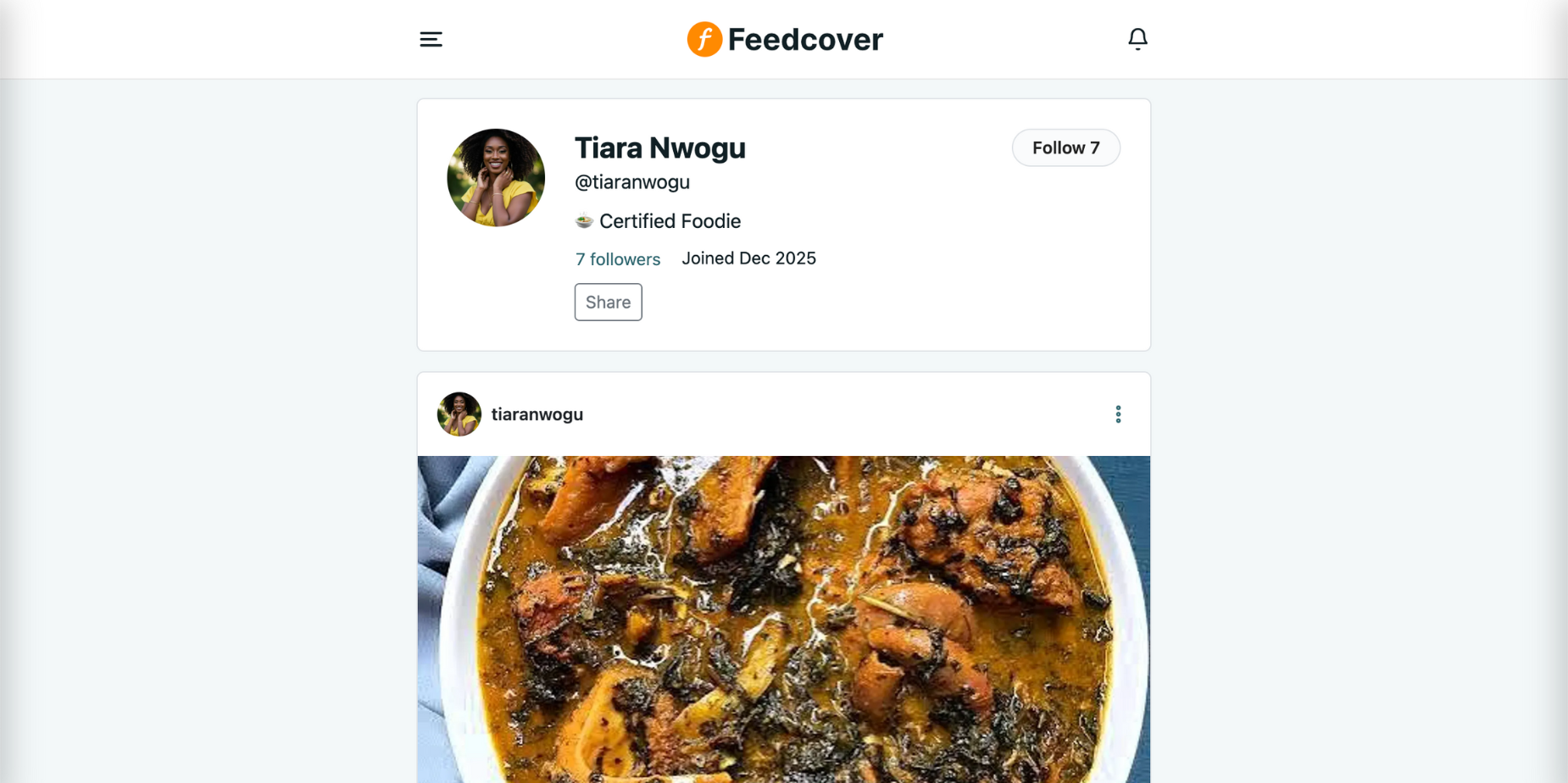
Task: Open the notification bell
Action: pyautogui.click(x=1137, y=38)
